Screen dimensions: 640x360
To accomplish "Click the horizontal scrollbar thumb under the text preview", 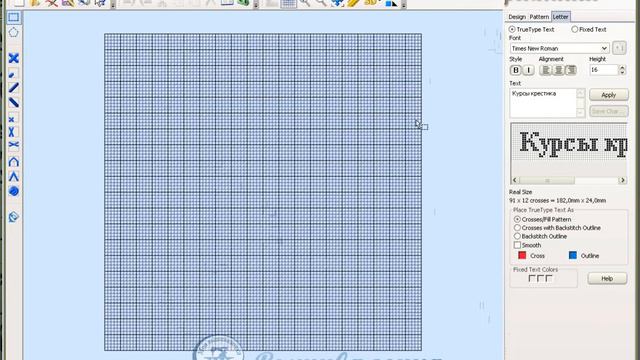I will click(x=547, y=180).
